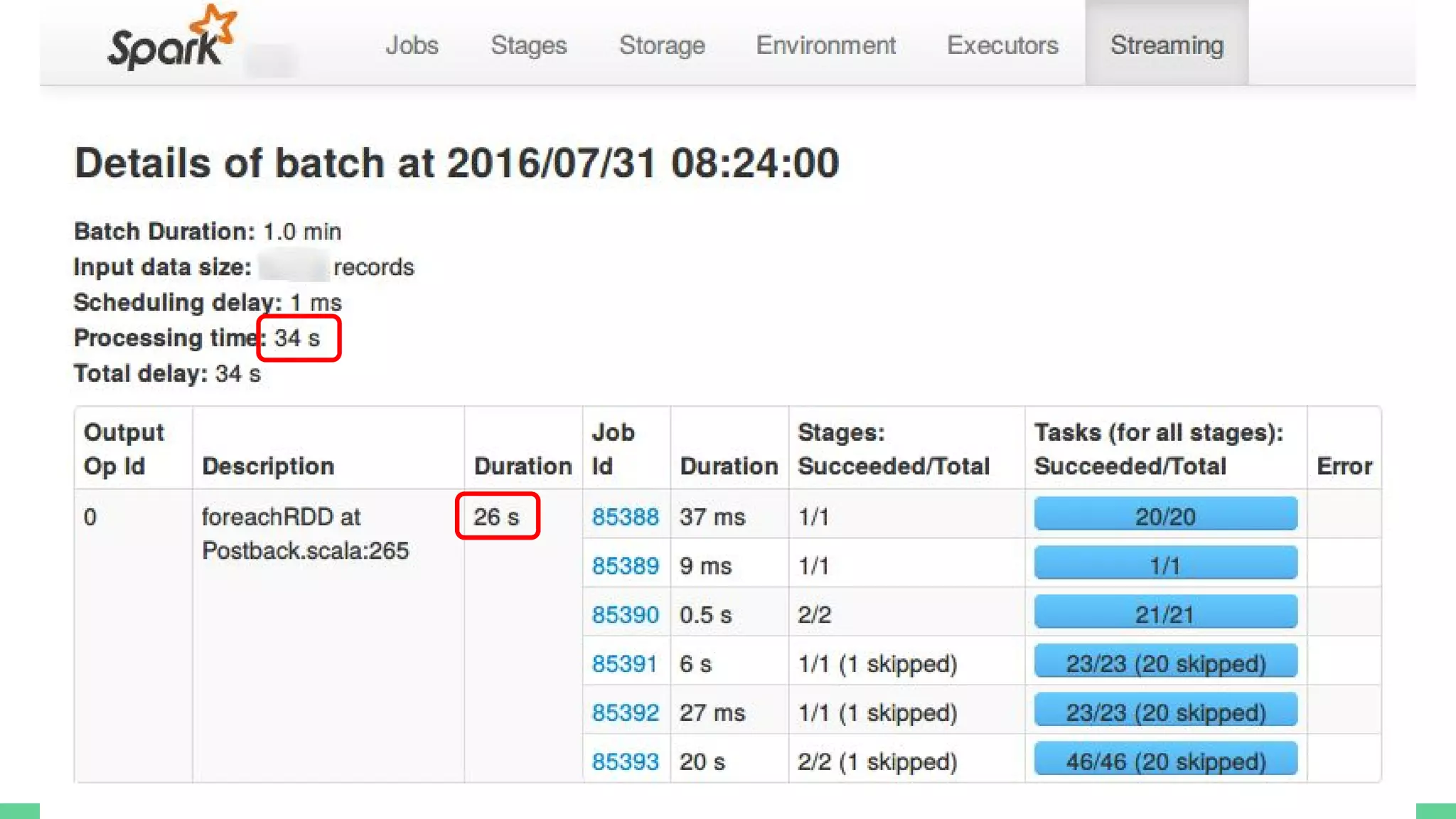Screen dimensions: 1456x819
Task: Click the highlighted 26 s duration cell
Action: 497,517
